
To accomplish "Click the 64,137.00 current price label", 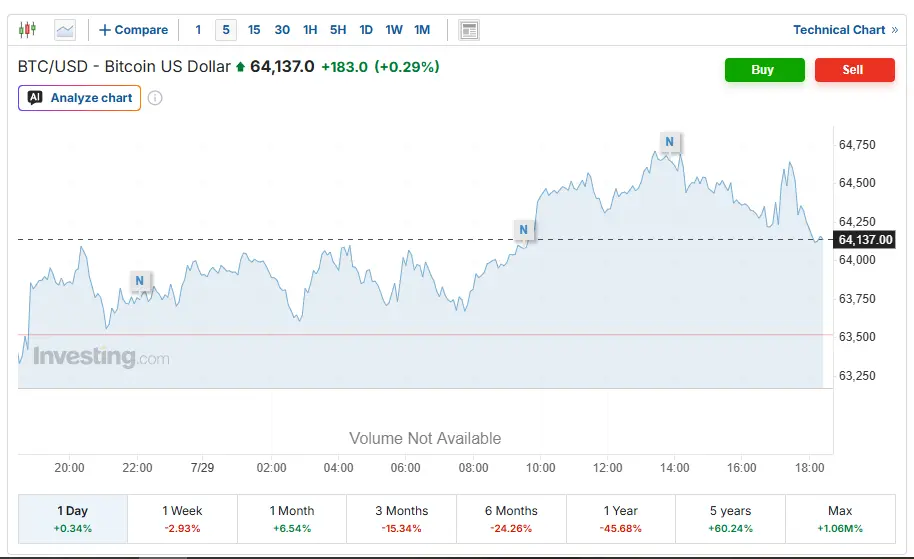I will (x=865, y=240).
